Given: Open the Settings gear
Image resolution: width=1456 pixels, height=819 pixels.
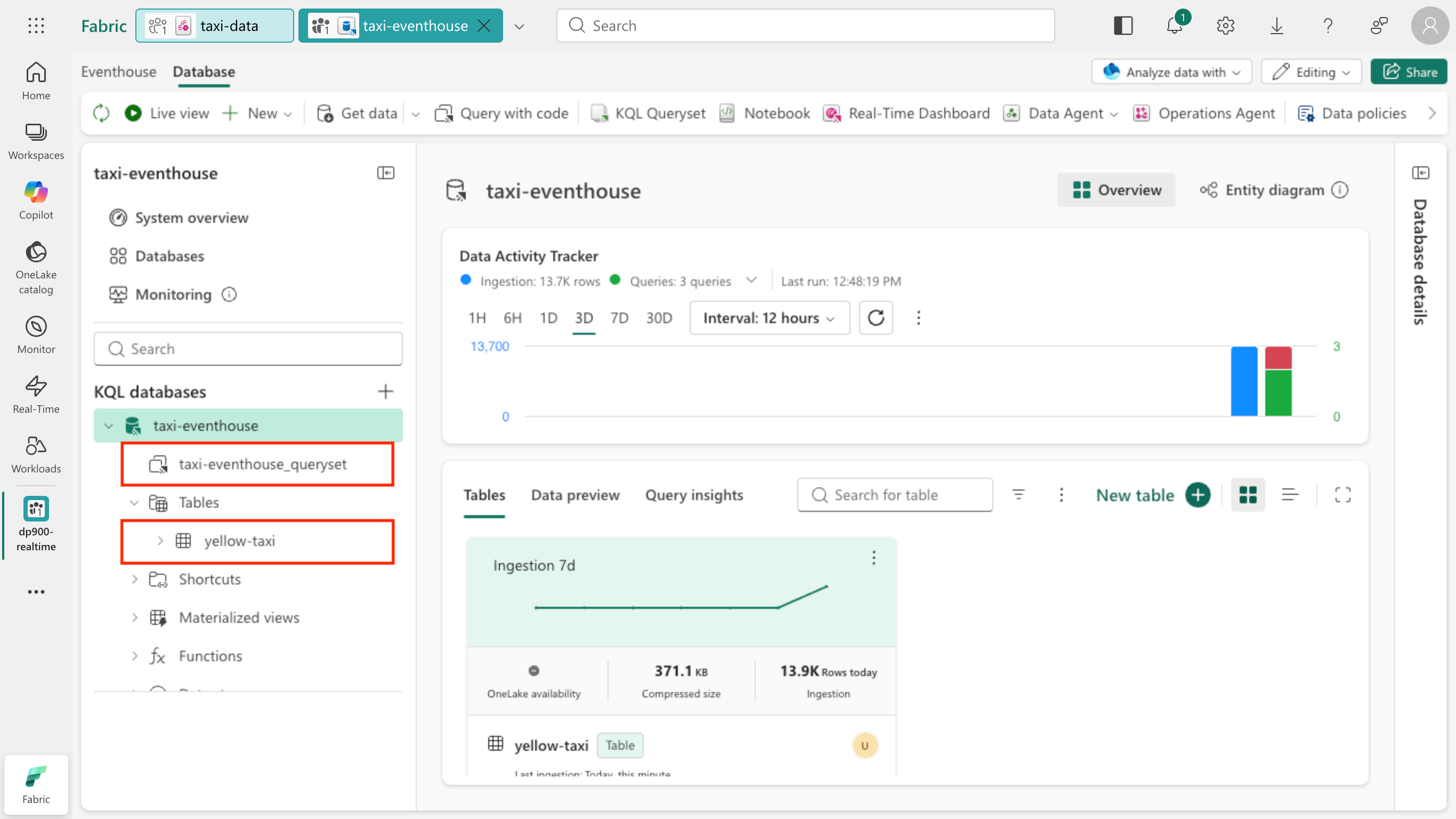Looking at the screenshot, I should click(x=1226, y=26).
